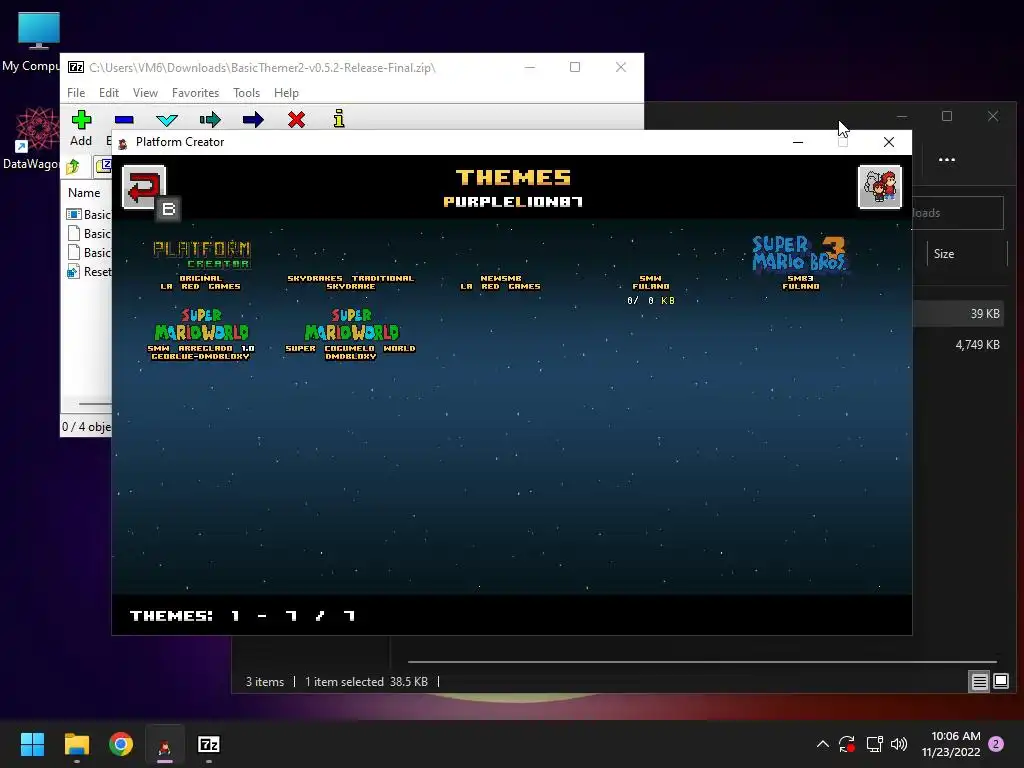
Task: Click the red X Delete icon in 7-Zip
Action: pos(296,120)
